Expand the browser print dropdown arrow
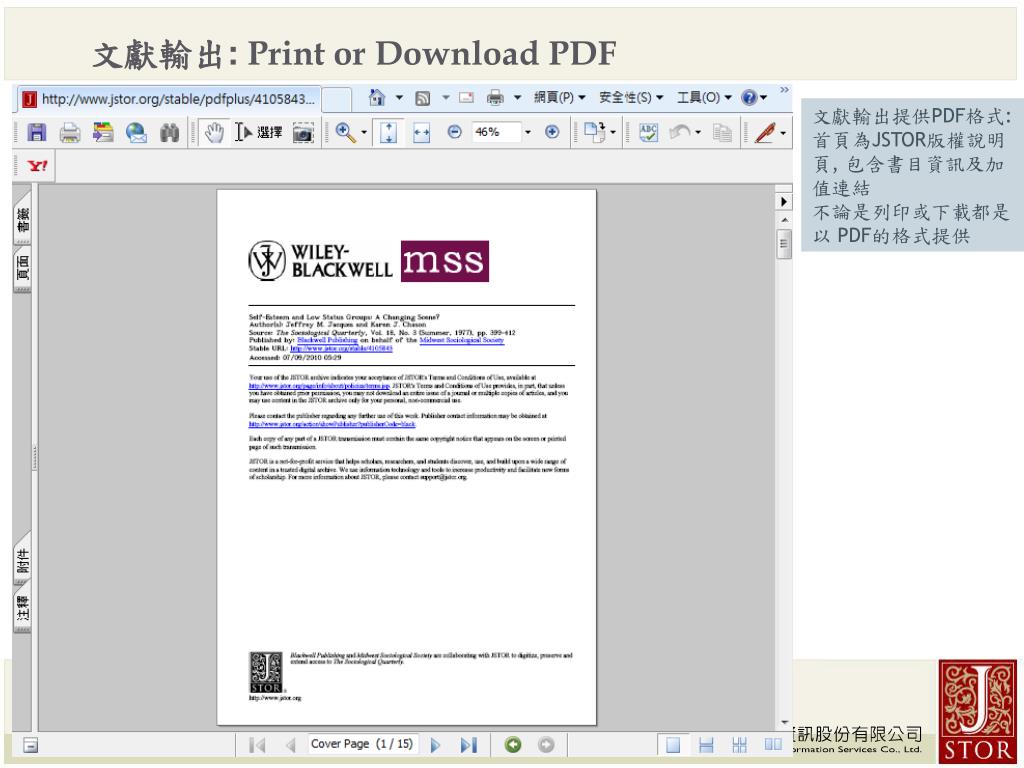Image resolution: width=1024 pixels, height=768 pixels. click(517, 98)
